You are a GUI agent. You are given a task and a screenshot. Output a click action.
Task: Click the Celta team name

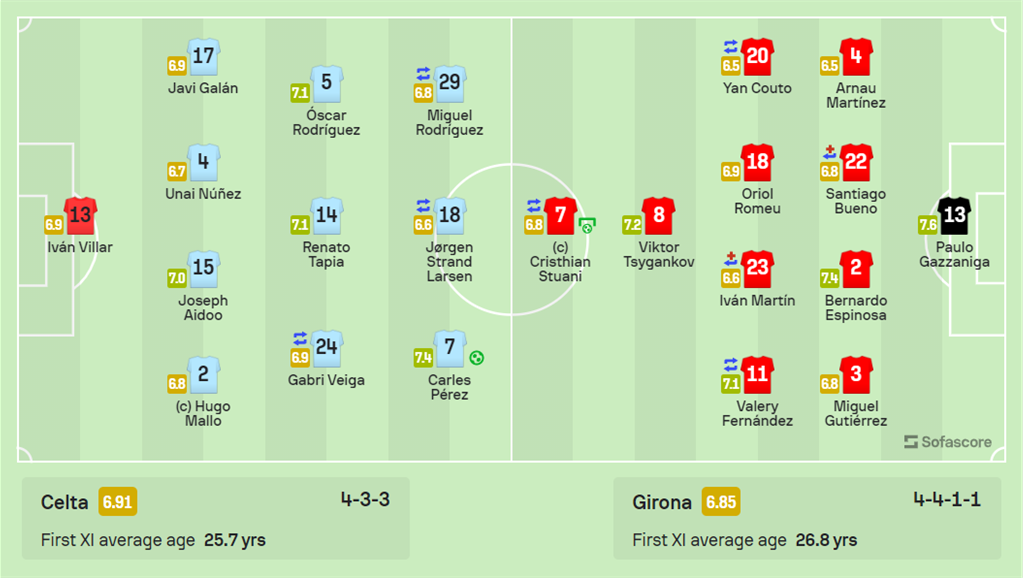point(63,502)
